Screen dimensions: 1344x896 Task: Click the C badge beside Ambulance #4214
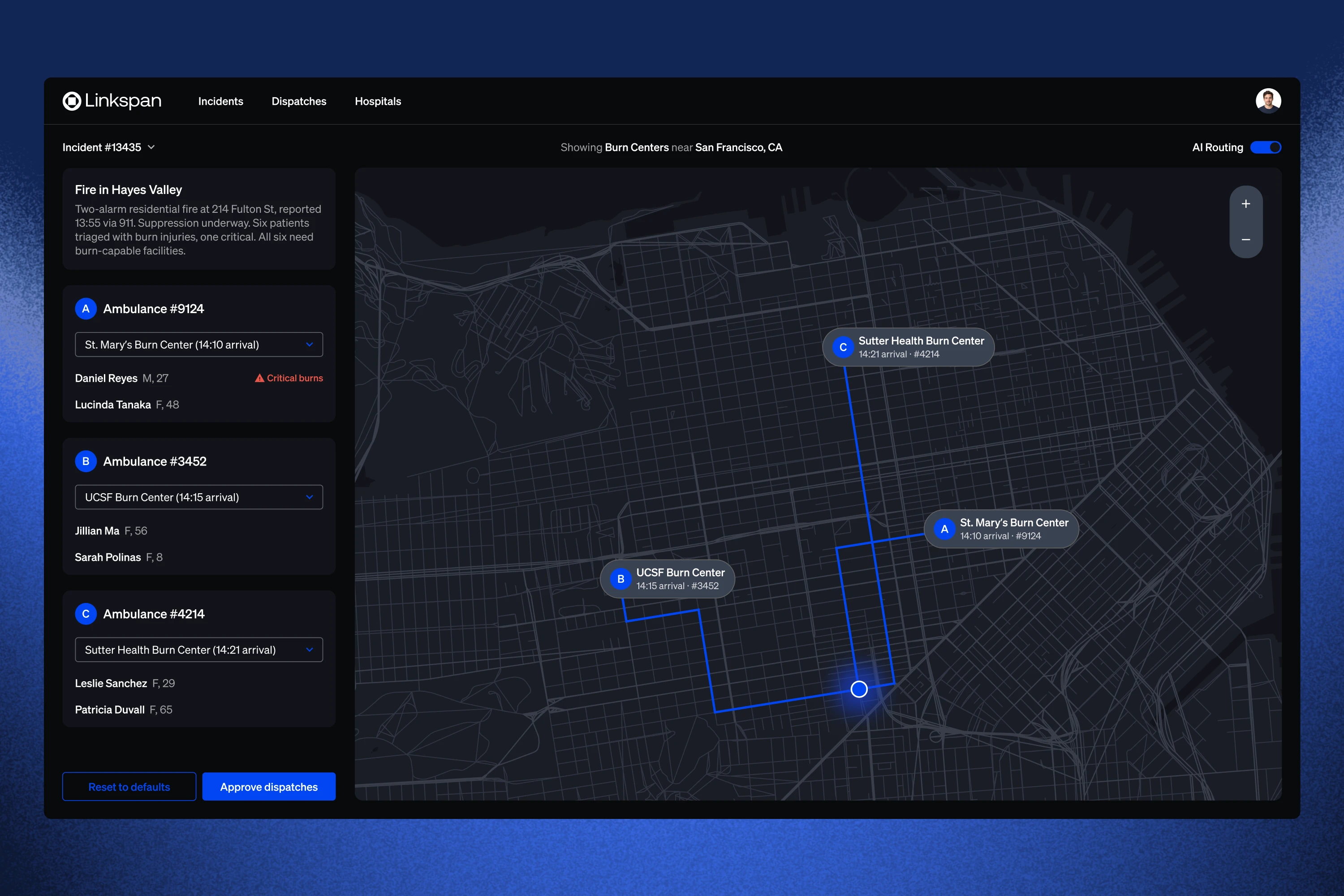tap(86, 614)
